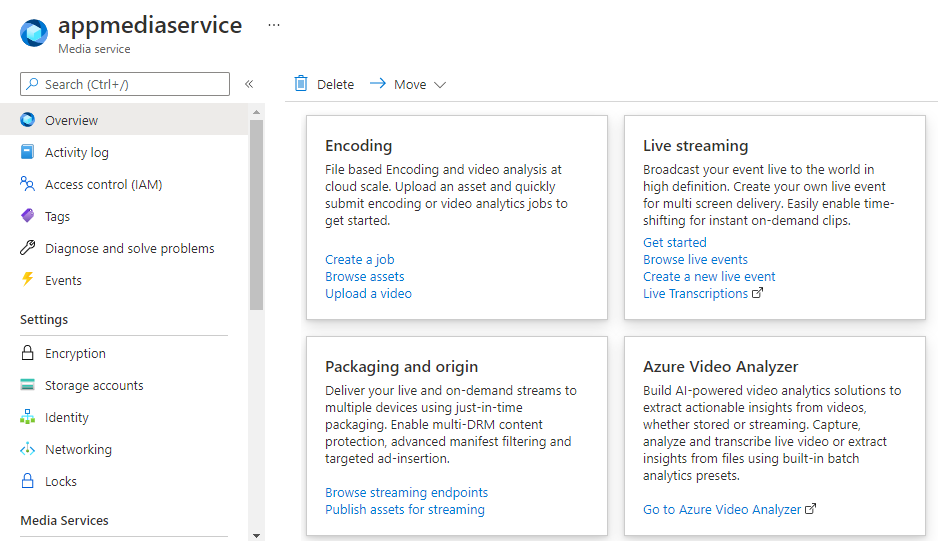Open Go to Azure Video Analyzer link

pyautogui.click(x=722, y=510)
